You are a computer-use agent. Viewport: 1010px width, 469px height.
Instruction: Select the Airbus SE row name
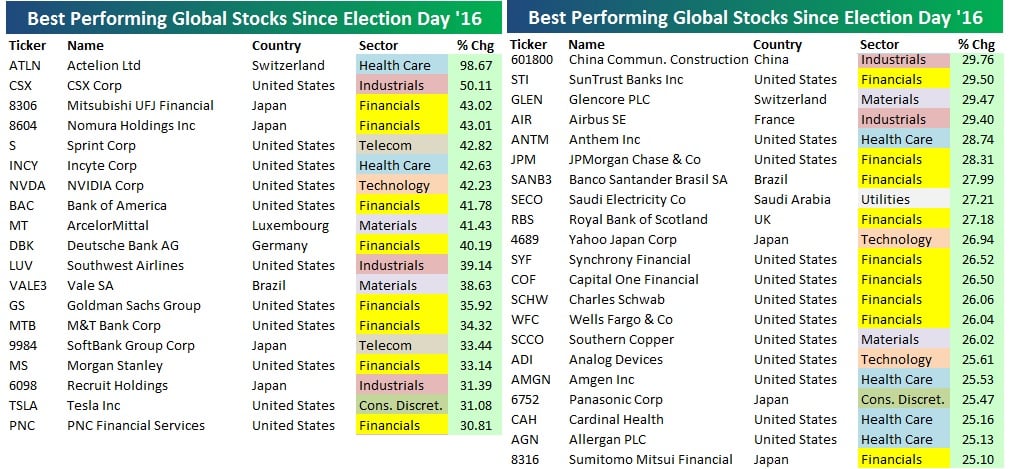point(598,119)
